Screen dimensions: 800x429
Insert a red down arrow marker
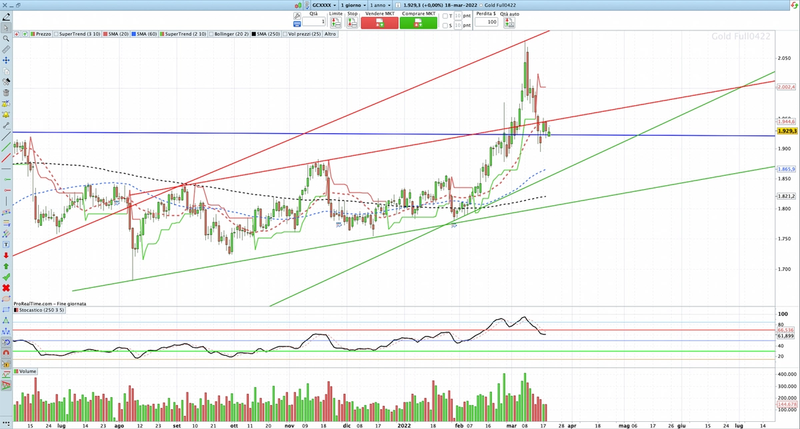(x=6, y=256)
